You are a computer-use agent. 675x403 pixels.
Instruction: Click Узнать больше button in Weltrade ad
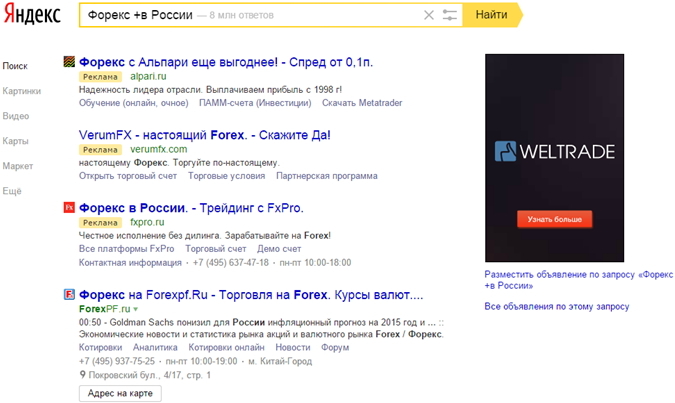point(554,219)
